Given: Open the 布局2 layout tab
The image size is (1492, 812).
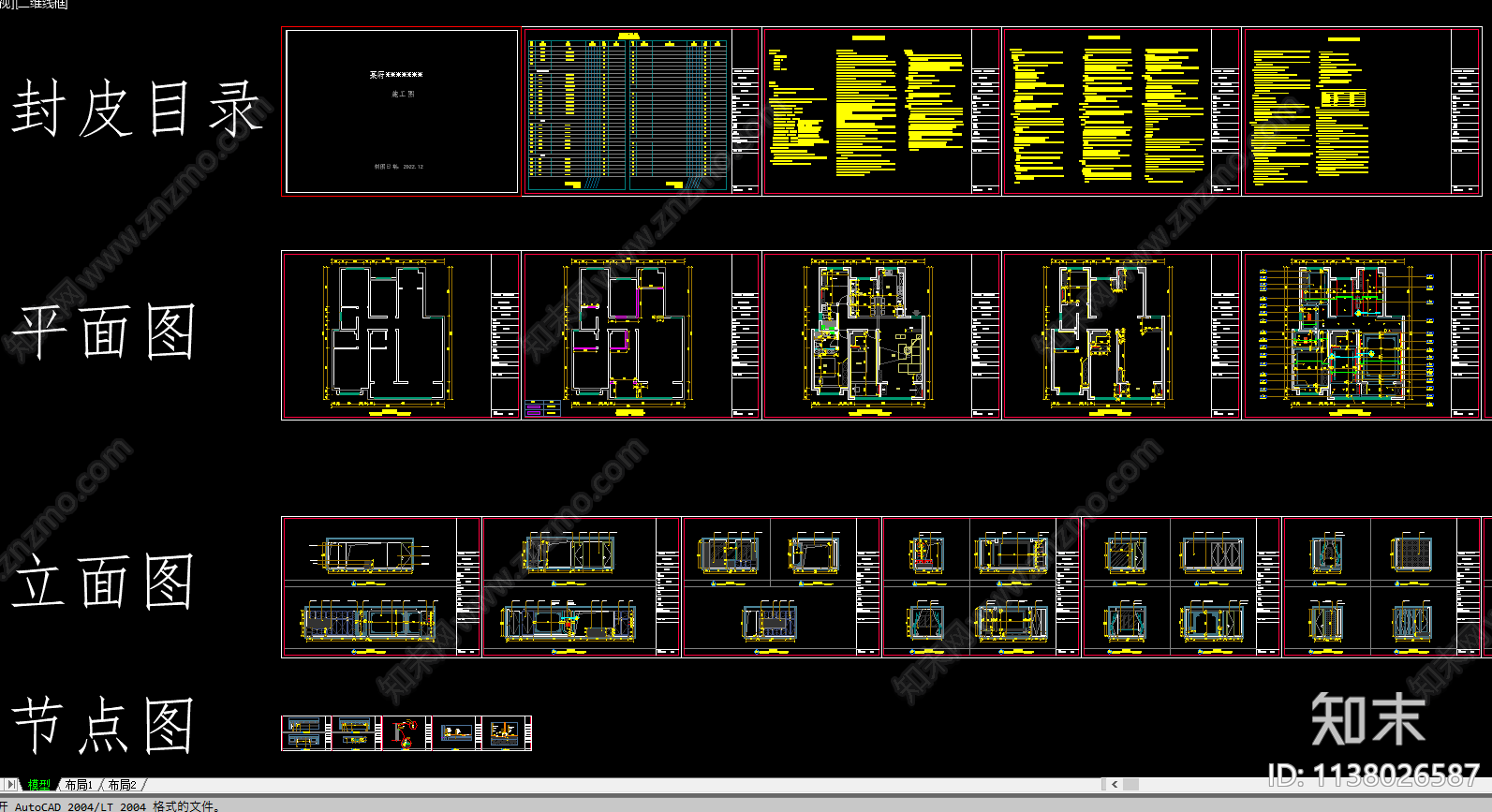Looking at the screenshot, I should (x=123, y=785).
